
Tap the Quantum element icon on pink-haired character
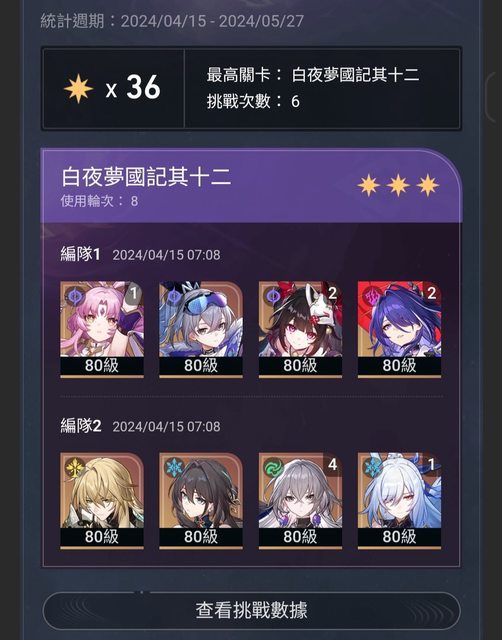tap(74, 295)
